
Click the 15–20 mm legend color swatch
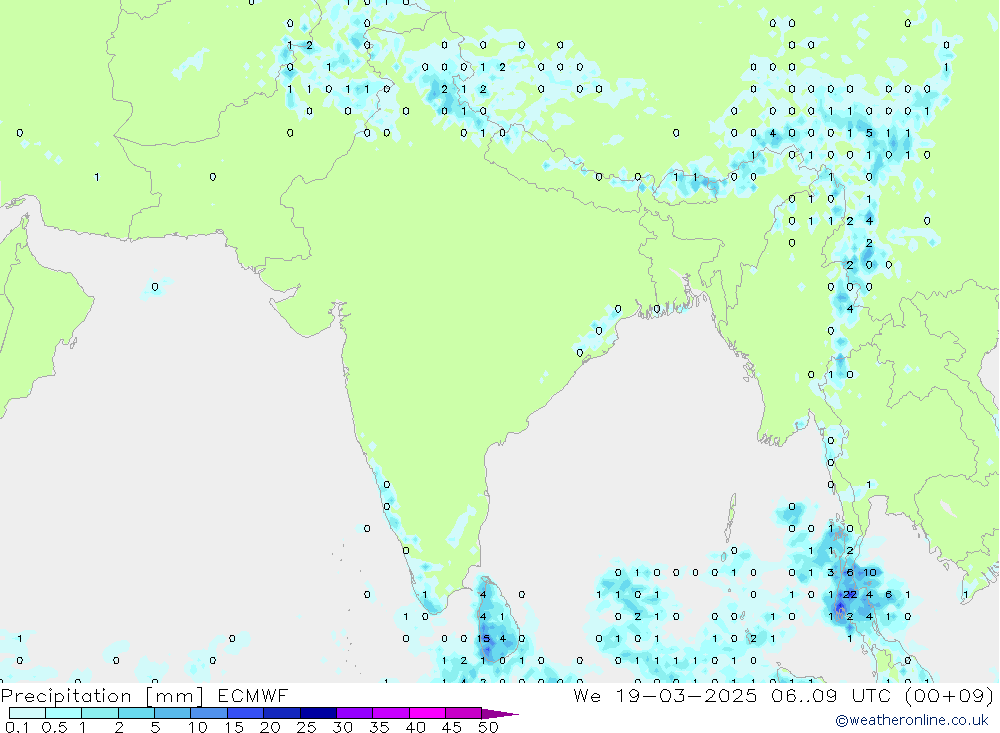click(x=245, y=713)
